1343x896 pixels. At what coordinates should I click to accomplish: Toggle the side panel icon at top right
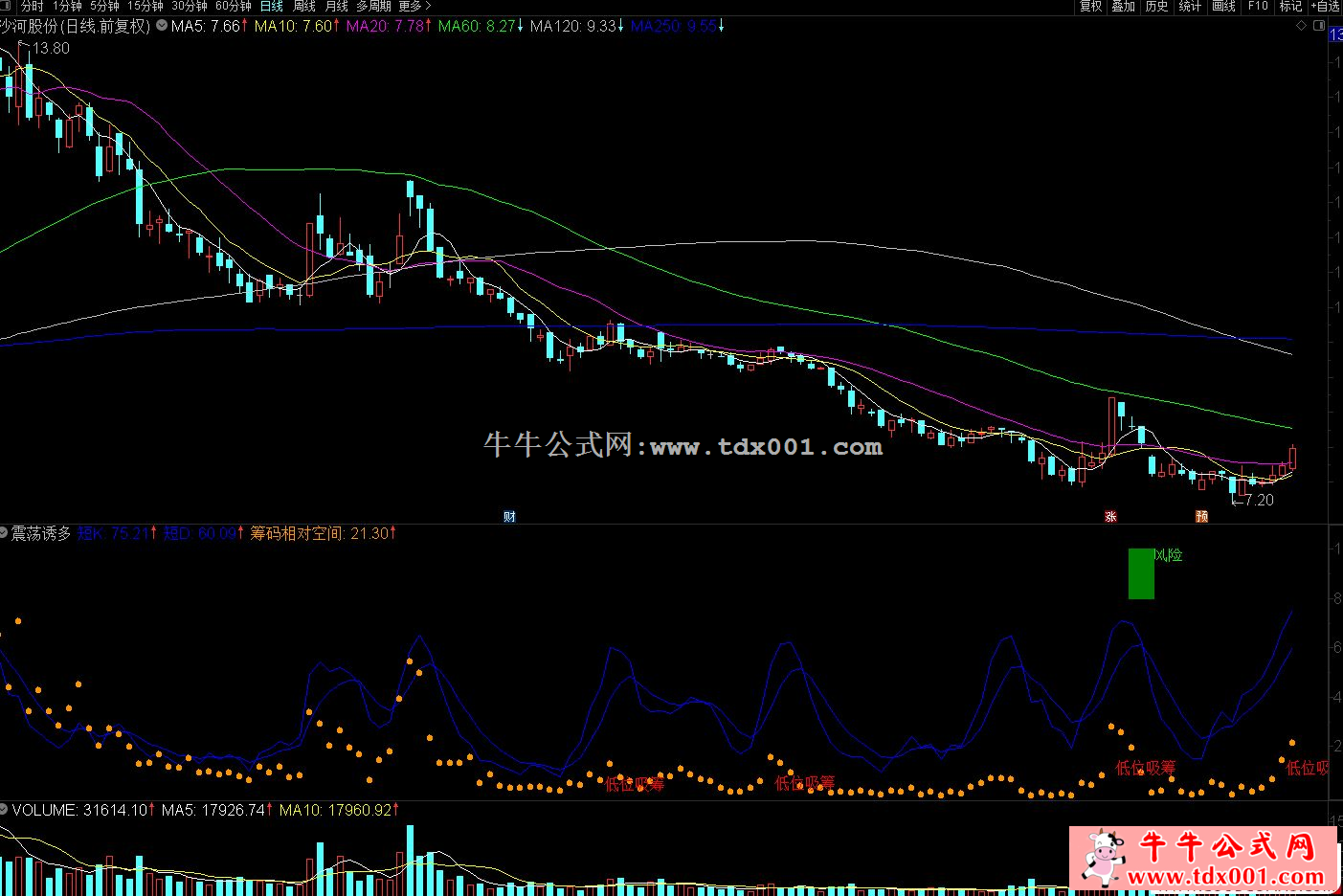(x=1321, y=26)
